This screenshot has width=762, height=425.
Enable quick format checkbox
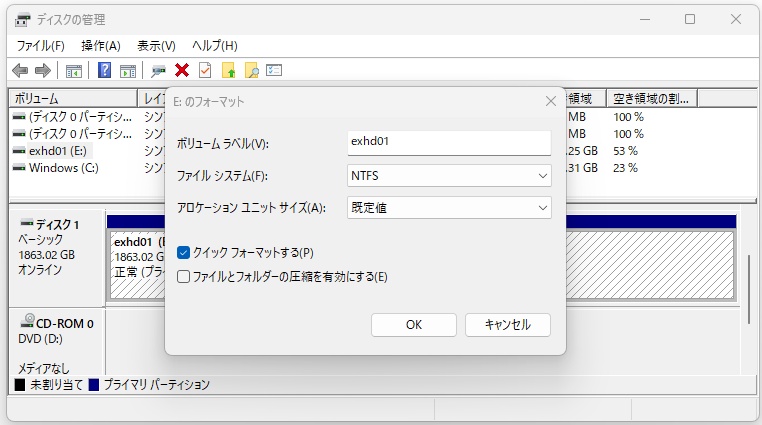pyautogui.click(x=183, y=253)
